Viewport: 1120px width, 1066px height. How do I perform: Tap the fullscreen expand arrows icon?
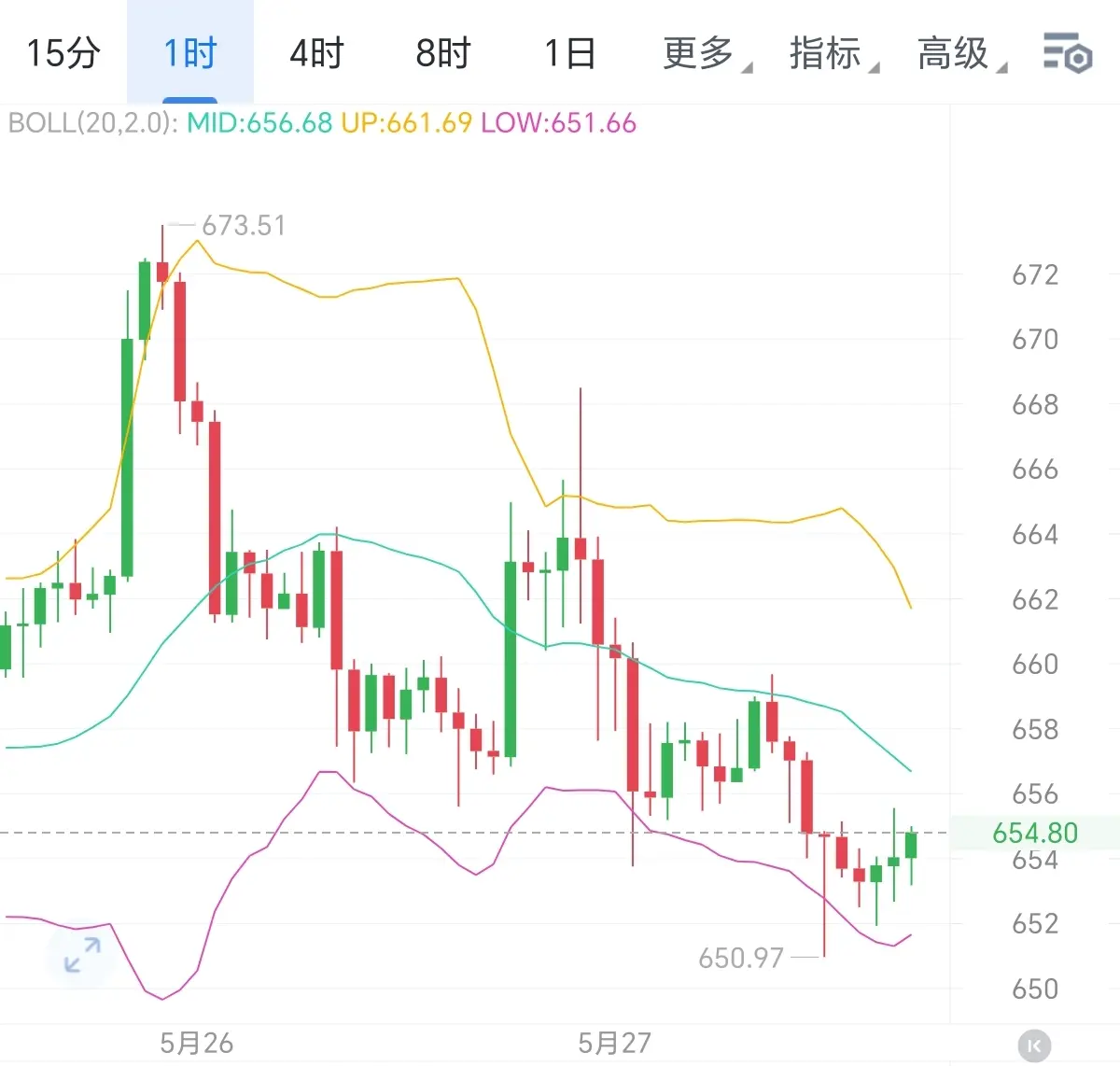pos(82,956)
